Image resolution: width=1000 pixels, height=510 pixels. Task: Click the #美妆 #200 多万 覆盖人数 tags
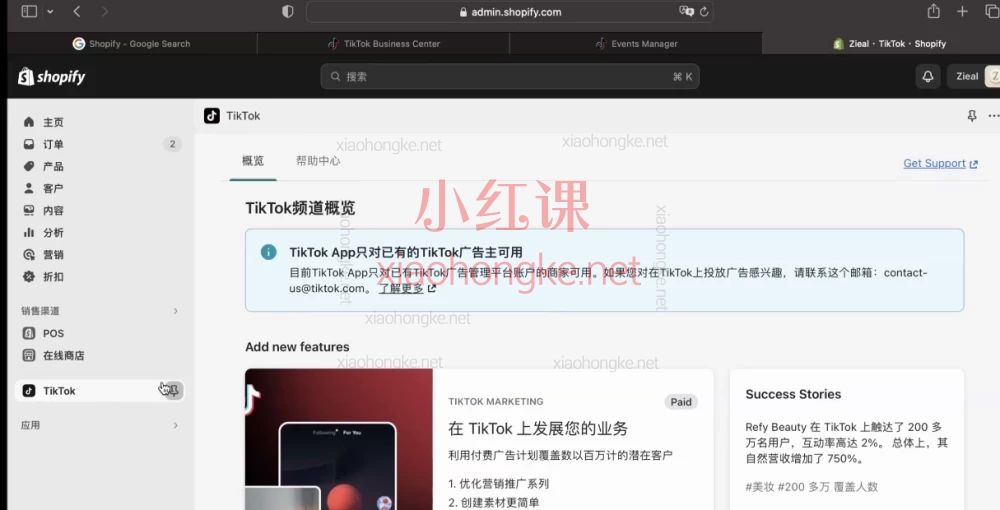[x=812, y=487]
